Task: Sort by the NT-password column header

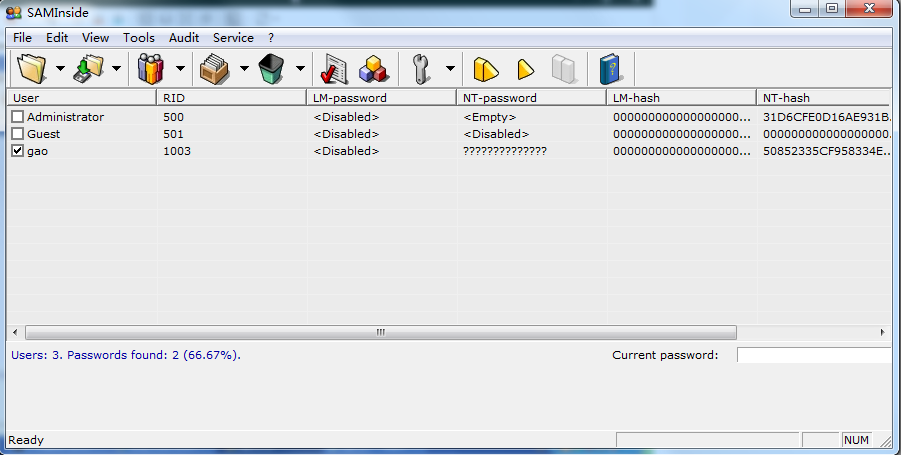Action: point(532,98)
